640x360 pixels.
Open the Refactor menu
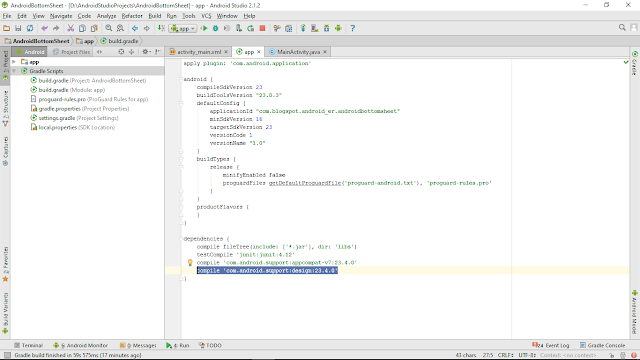click(132, 16)
